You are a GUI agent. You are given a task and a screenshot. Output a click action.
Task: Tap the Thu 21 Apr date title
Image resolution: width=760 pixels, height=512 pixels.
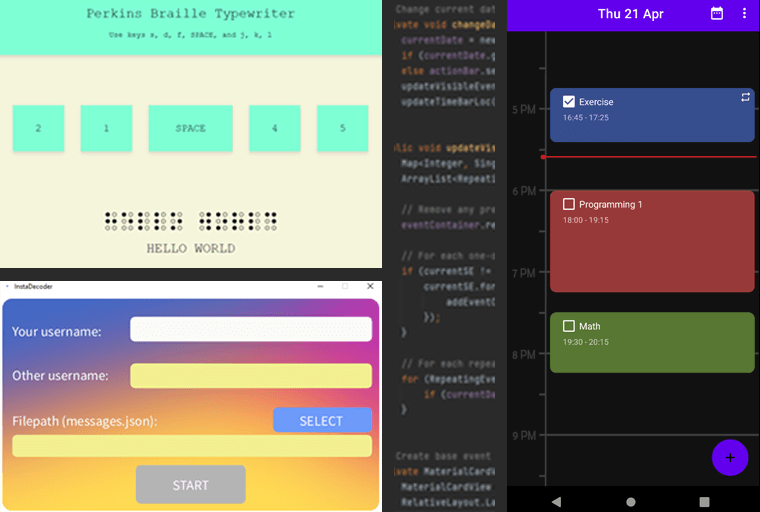click(x=630, y=14)
